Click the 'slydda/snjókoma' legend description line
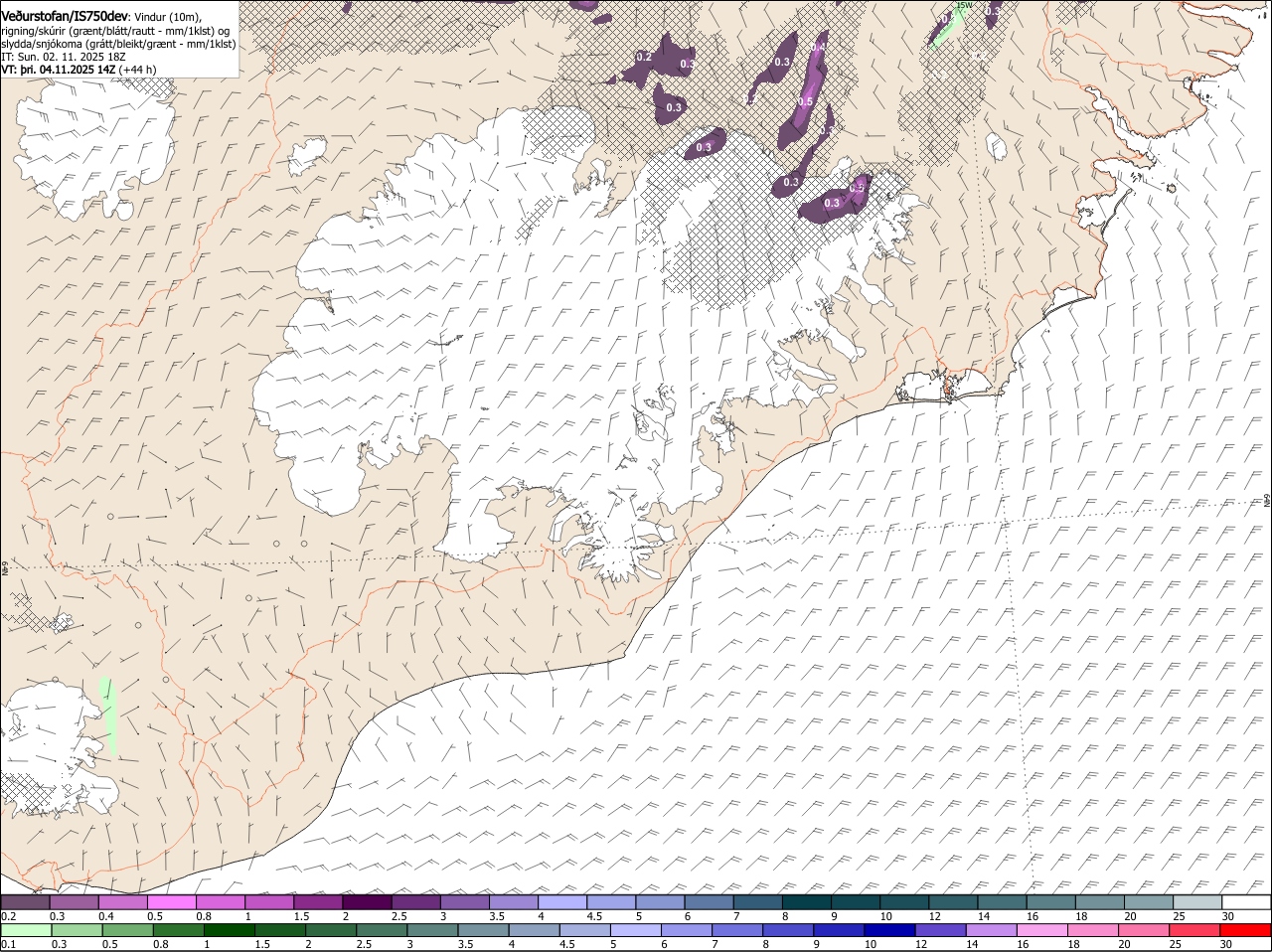Image resolution: width=1272 pixels, height=952 pixels. click(x=118, y=44)
